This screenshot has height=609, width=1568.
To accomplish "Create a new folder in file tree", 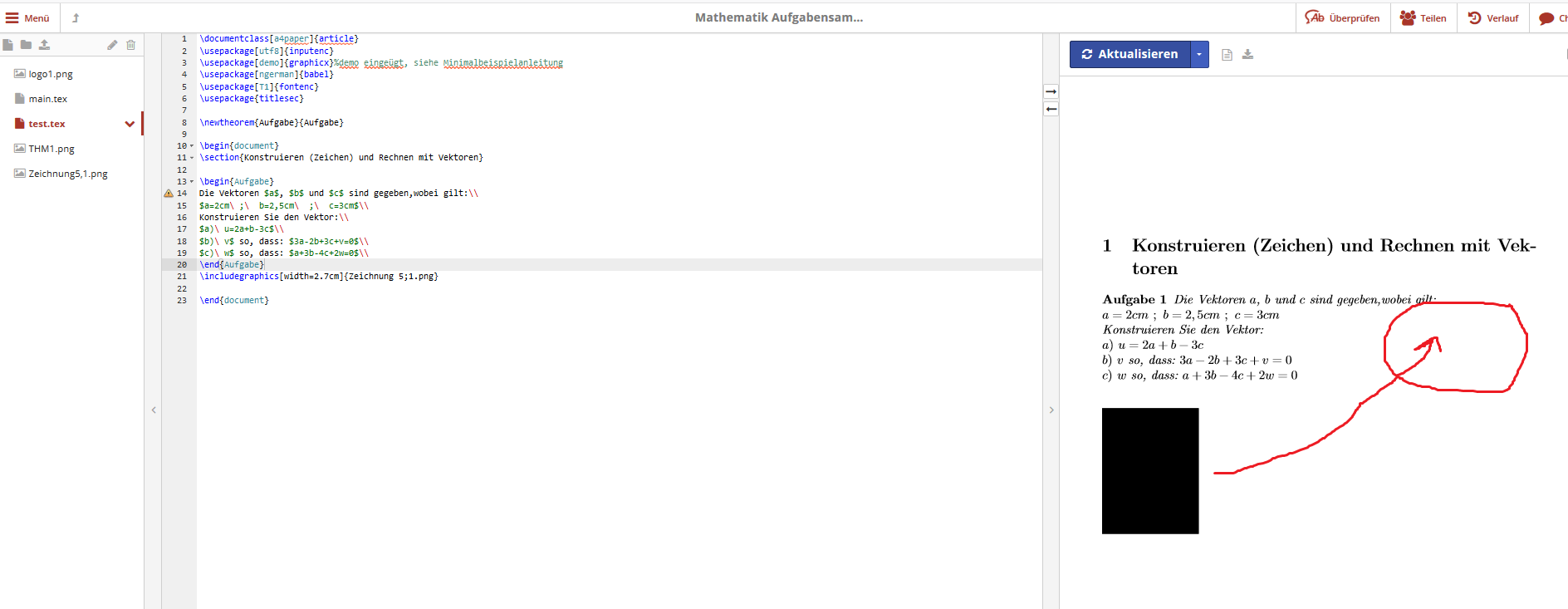I will point(26,45).
